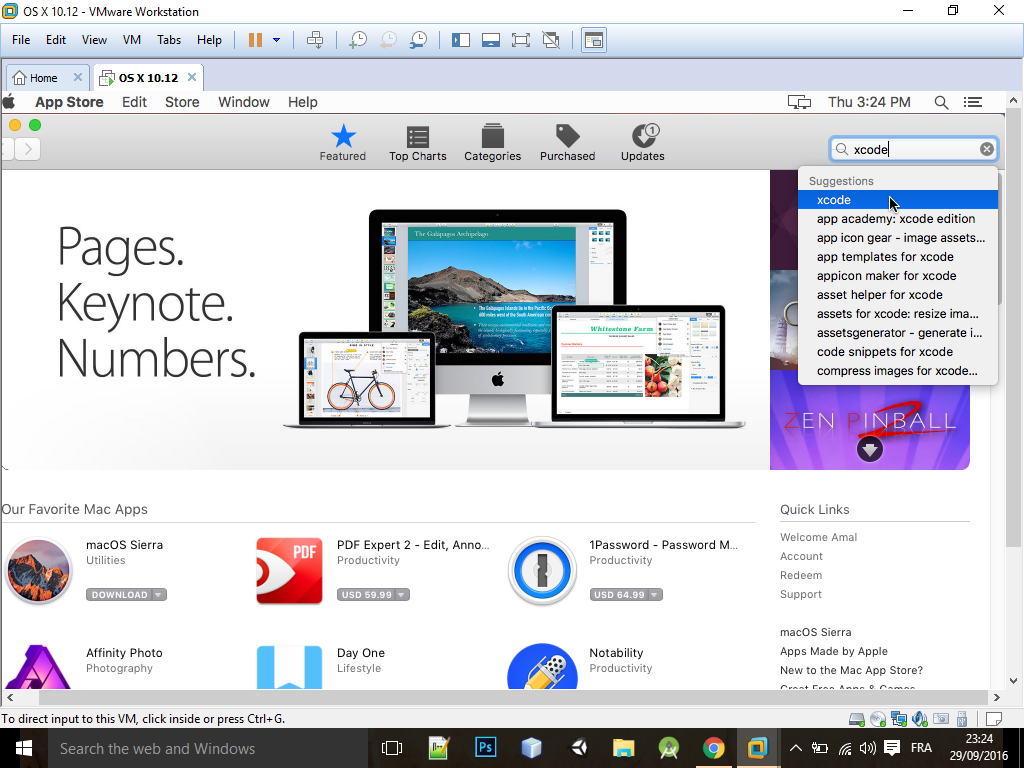The width and height of the screenshot is (1024, 768).
Task: Open the App Store application menu
Action: point(69,102)
